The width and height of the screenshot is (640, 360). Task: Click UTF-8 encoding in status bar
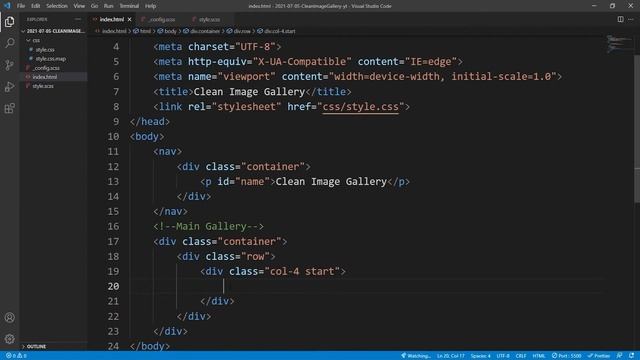tap(503, 356)
